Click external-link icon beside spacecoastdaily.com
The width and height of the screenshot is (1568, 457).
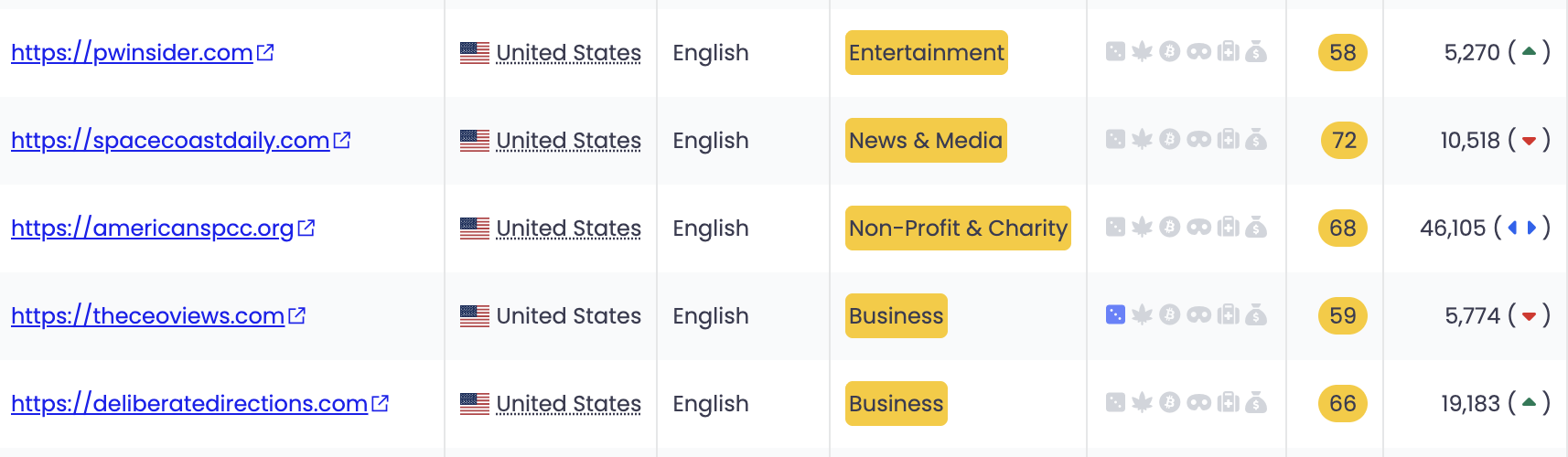(x=342, y=140)
